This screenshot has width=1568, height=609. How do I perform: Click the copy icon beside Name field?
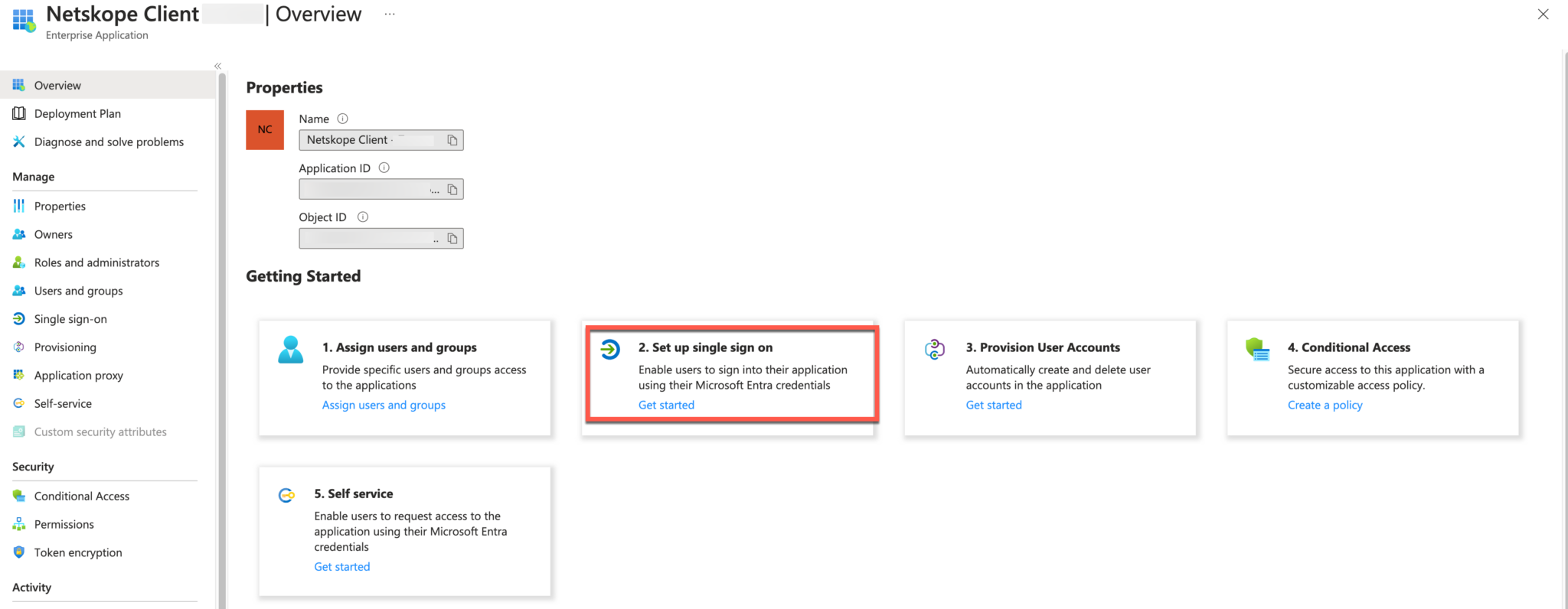[x=452, y=141]
